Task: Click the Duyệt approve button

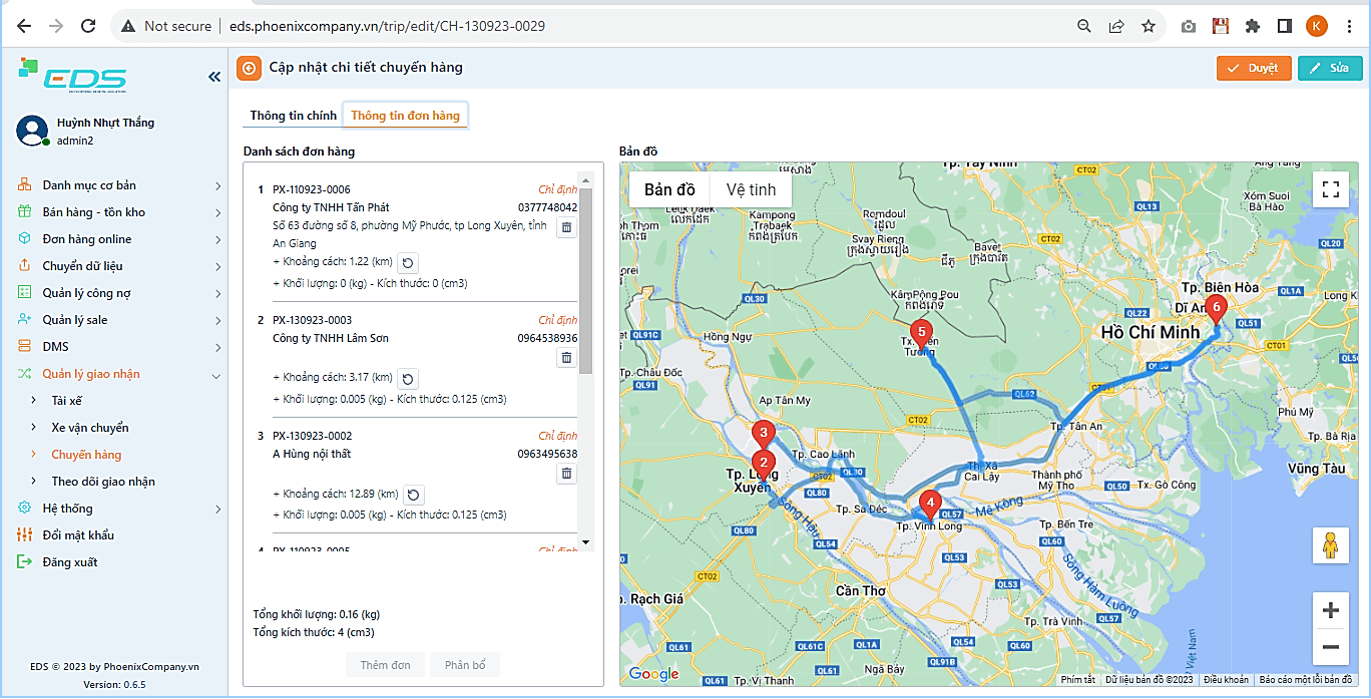Action: tap(1253, 68)
